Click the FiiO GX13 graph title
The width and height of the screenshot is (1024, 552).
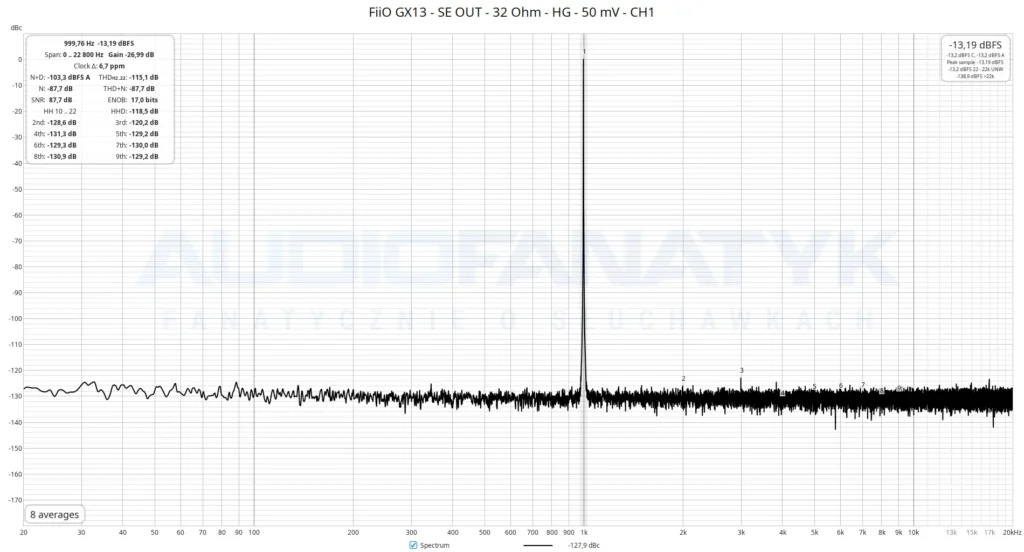[x=511, y=12]
